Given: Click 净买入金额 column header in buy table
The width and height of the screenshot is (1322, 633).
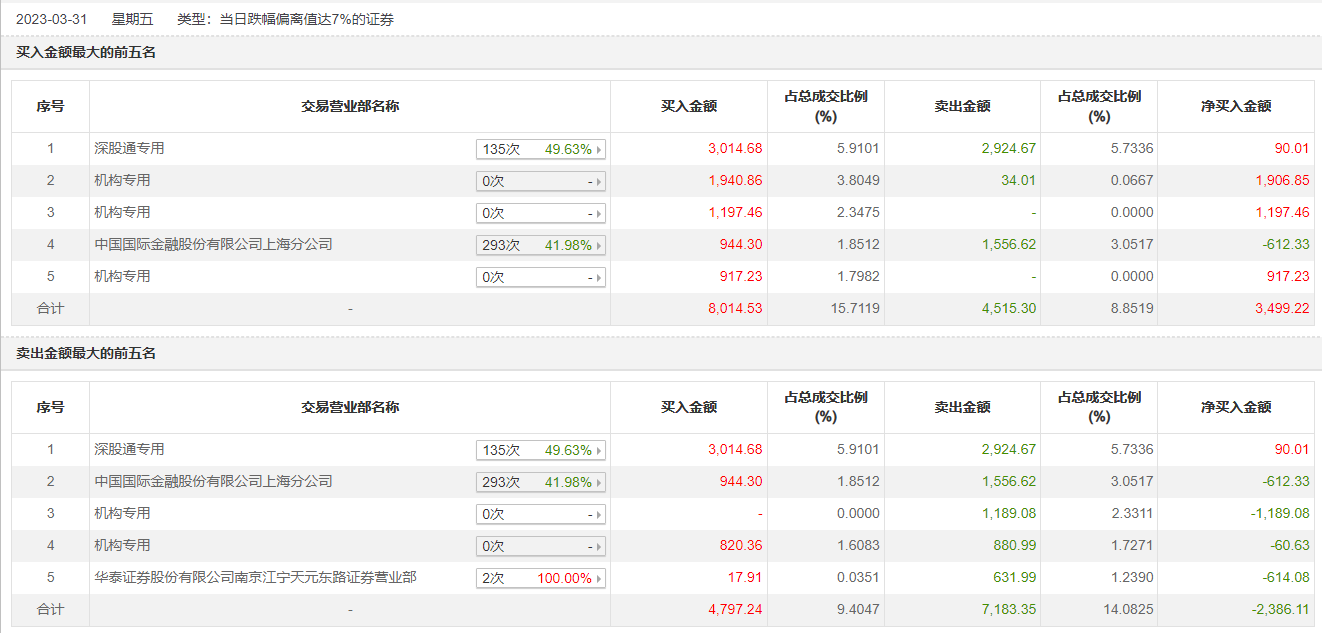Looking at the screenshot, I should (1236, 106).
